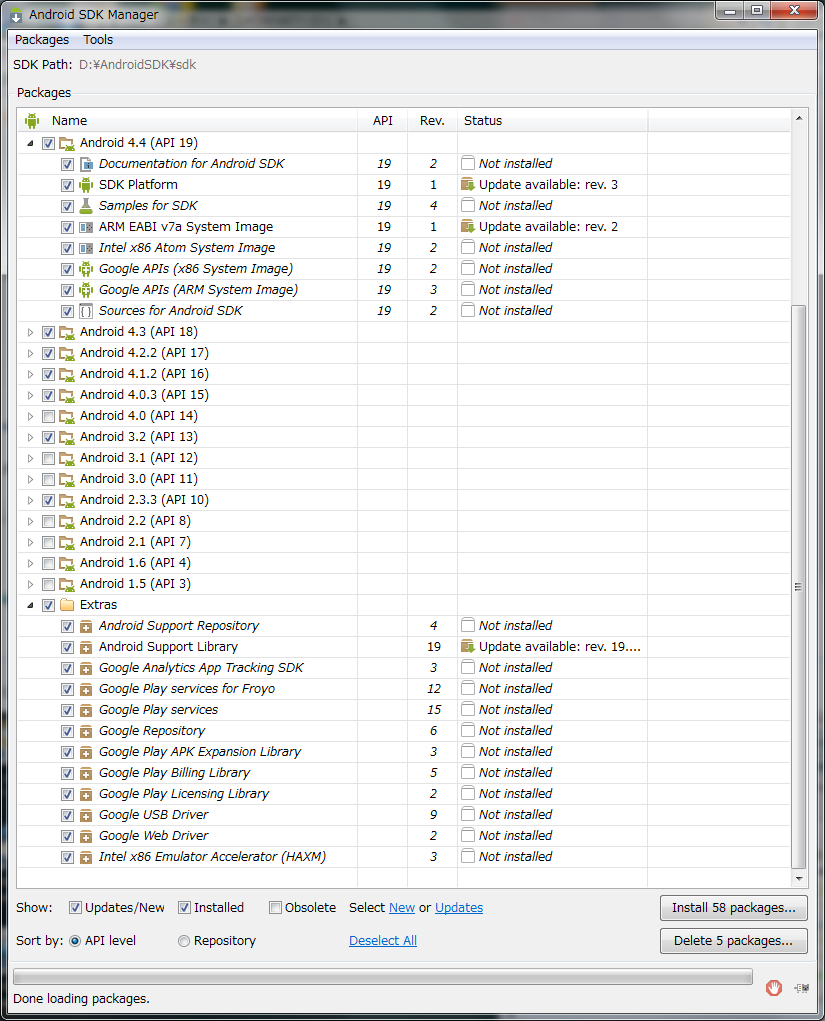The image size is (825, 1021).
Task: Open the Packages menu
Action: click(42, 40)
